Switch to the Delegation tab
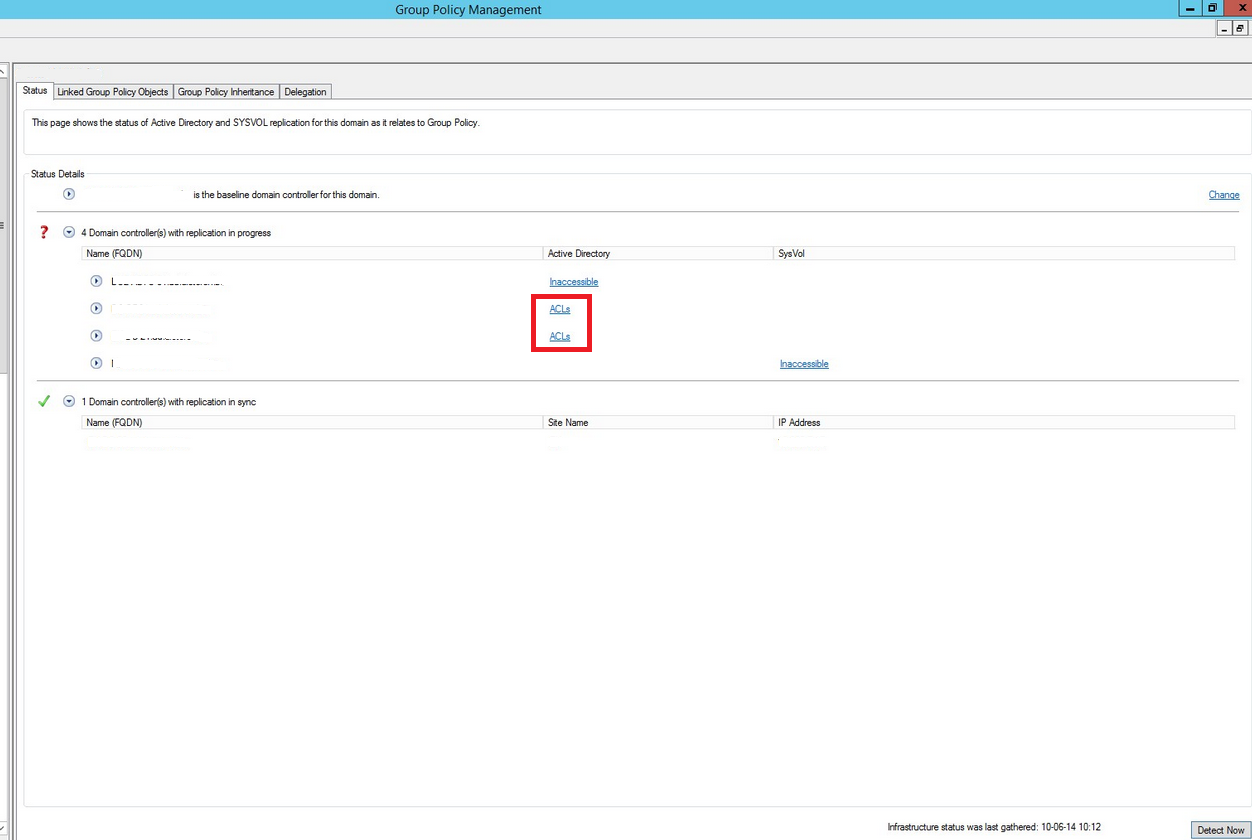This screenshot has width=1252, height=840. pyautogui.click(x=305, y=91)
